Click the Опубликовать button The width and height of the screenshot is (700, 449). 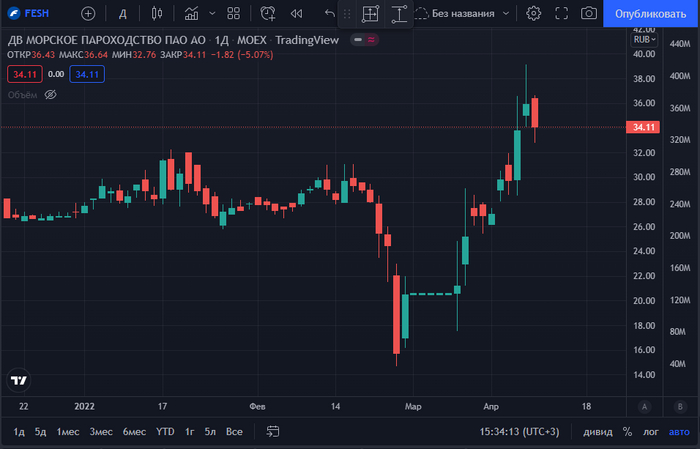(650, 13)
